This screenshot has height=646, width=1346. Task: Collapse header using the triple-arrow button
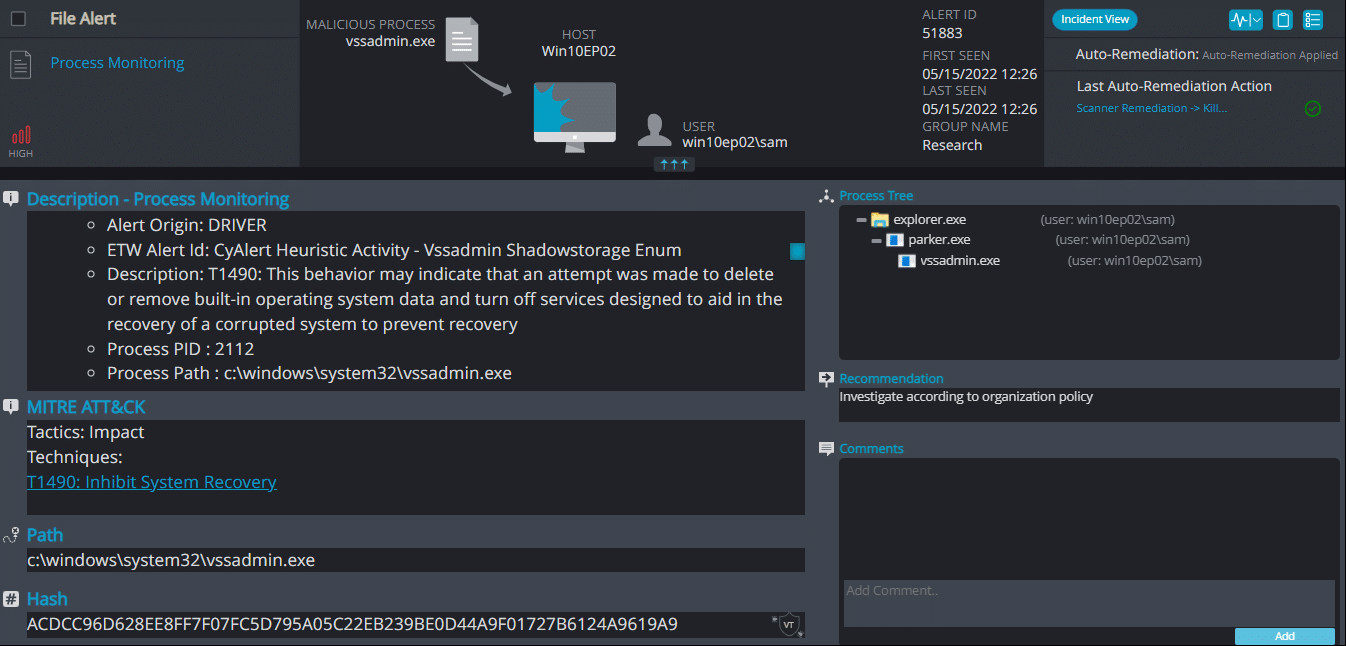674,164
